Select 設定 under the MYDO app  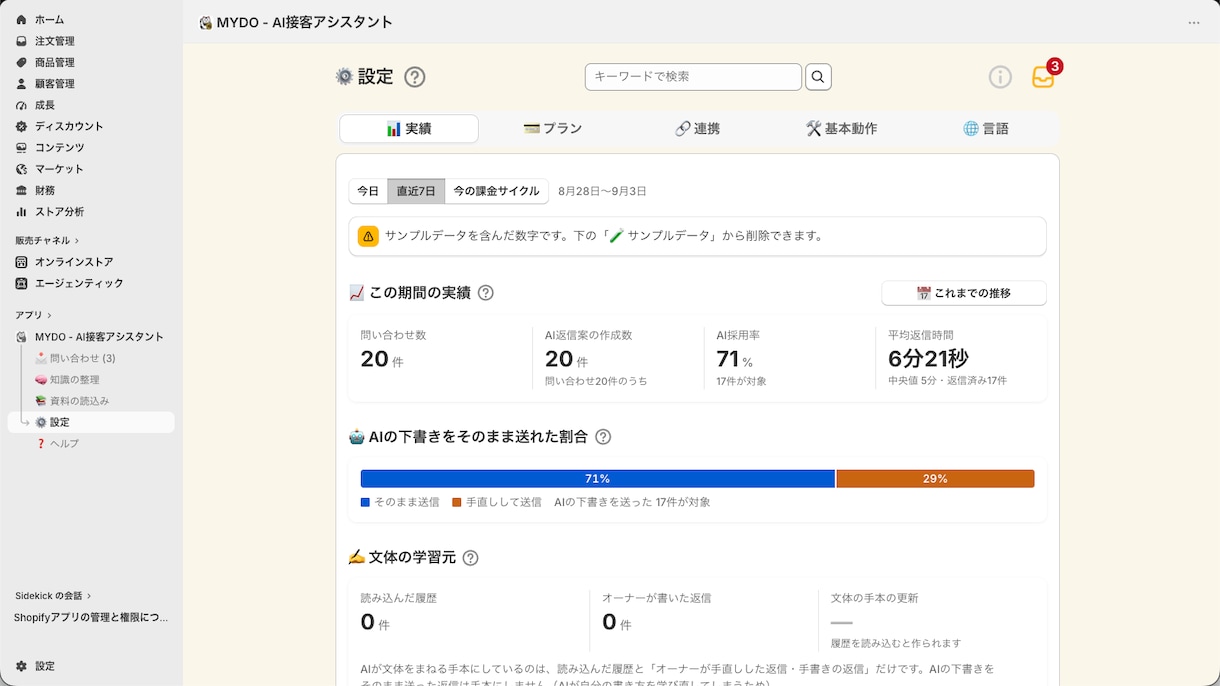coord(91,422)
